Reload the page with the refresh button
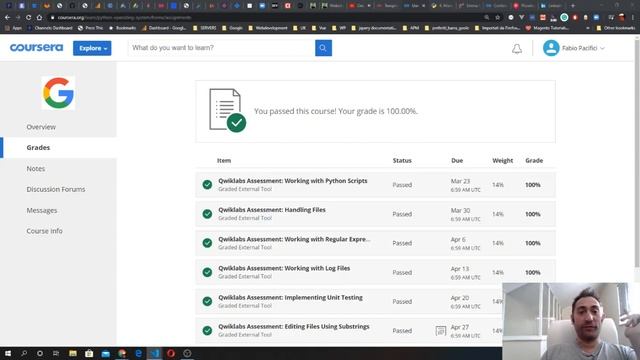Image resolution: width=640 pixels, height=360 pixels. [28, 18]
